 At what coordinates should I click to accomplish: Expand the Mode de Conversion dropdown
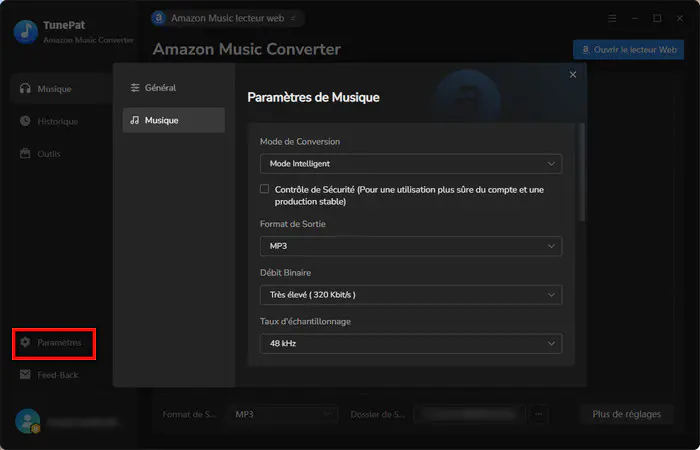pyautogui.click(x=411, y=164)
